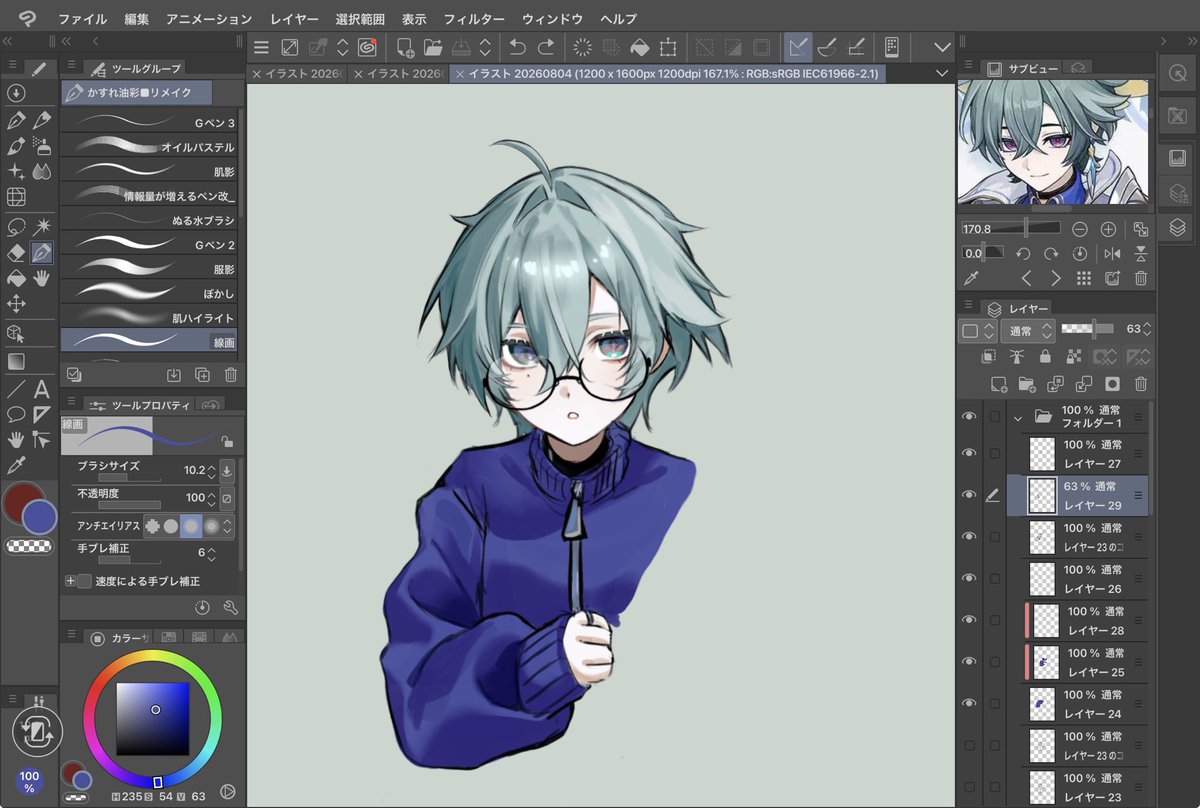Select the Fill bucket tool in toolbox
Viewport: 1200px width, 808px height.
point(16,278)
